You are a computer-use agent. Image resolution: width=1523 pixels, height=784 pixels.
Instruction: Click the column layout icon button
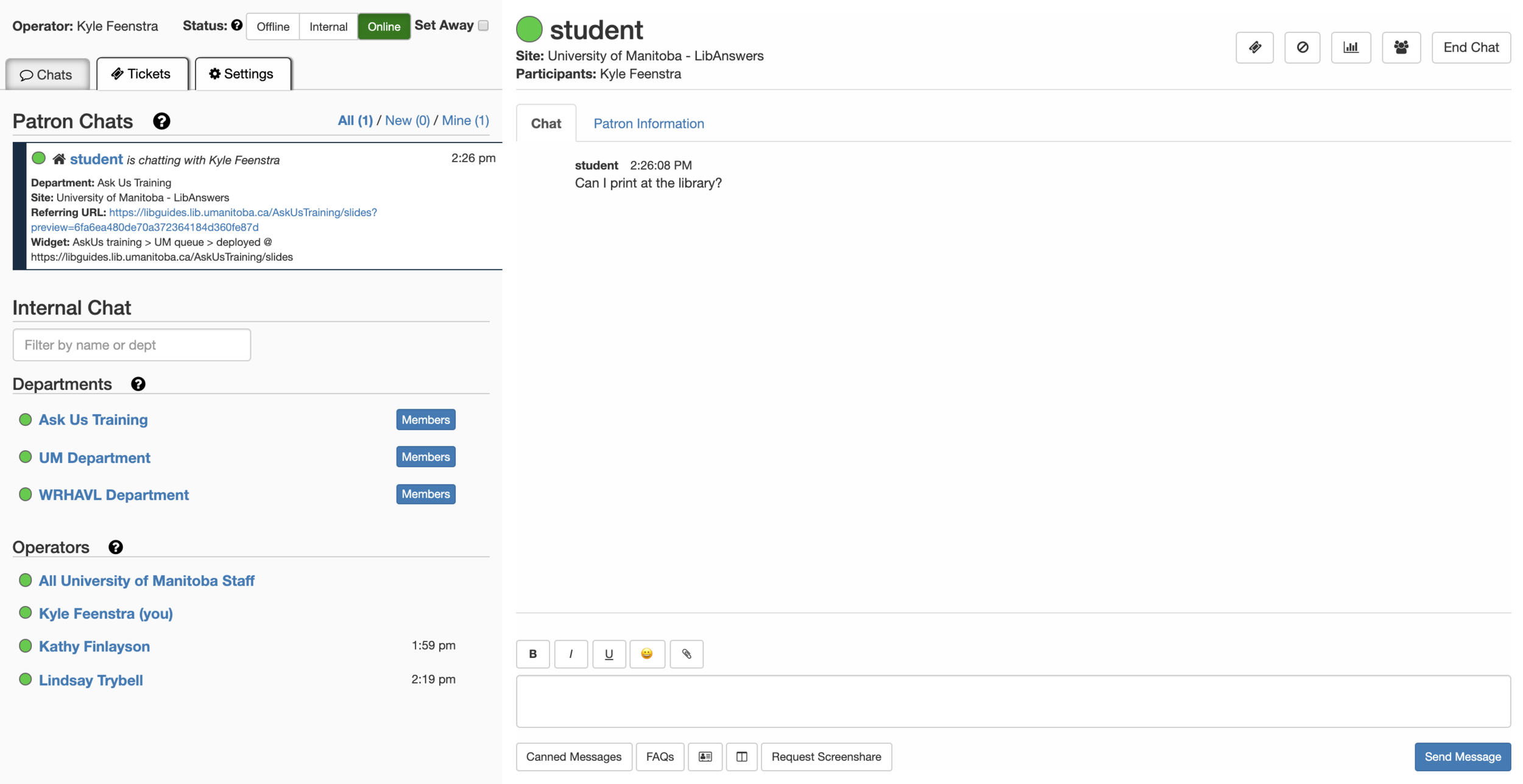pyautogui.click(x=741, y=757)
